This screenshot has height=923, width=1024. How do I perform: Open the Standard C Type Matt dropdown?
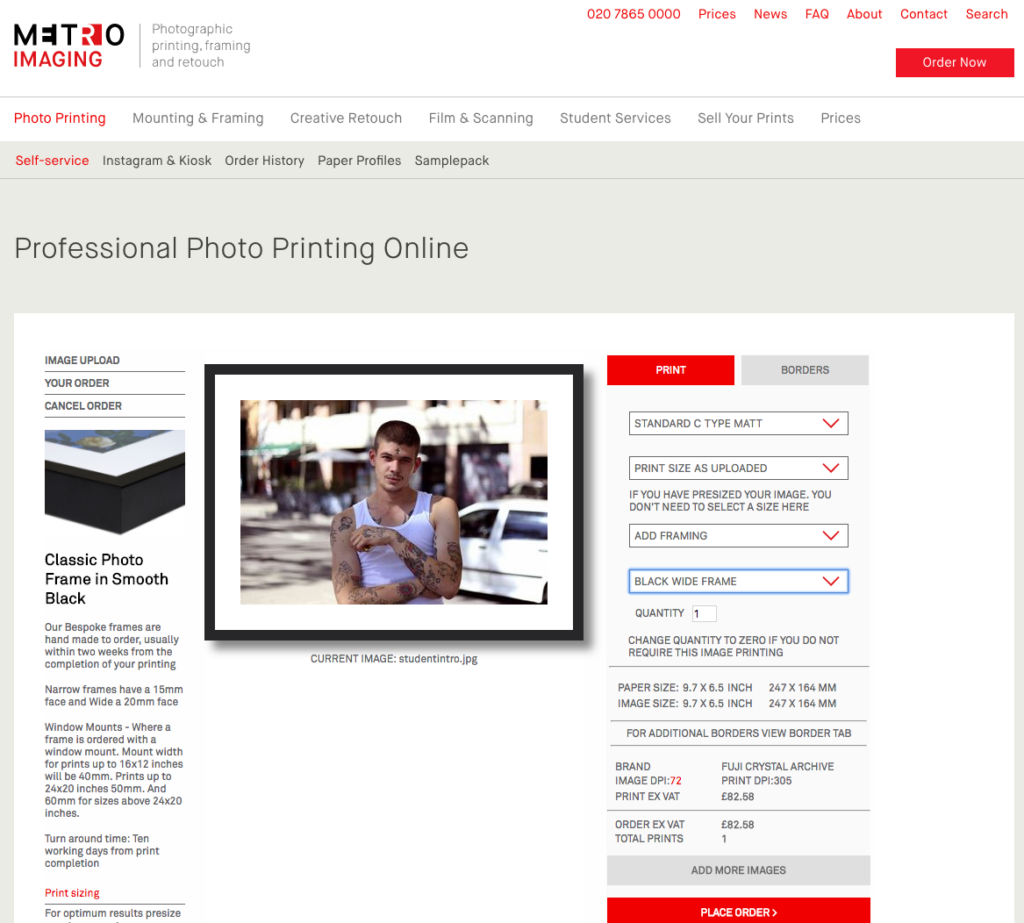point(738,423)
